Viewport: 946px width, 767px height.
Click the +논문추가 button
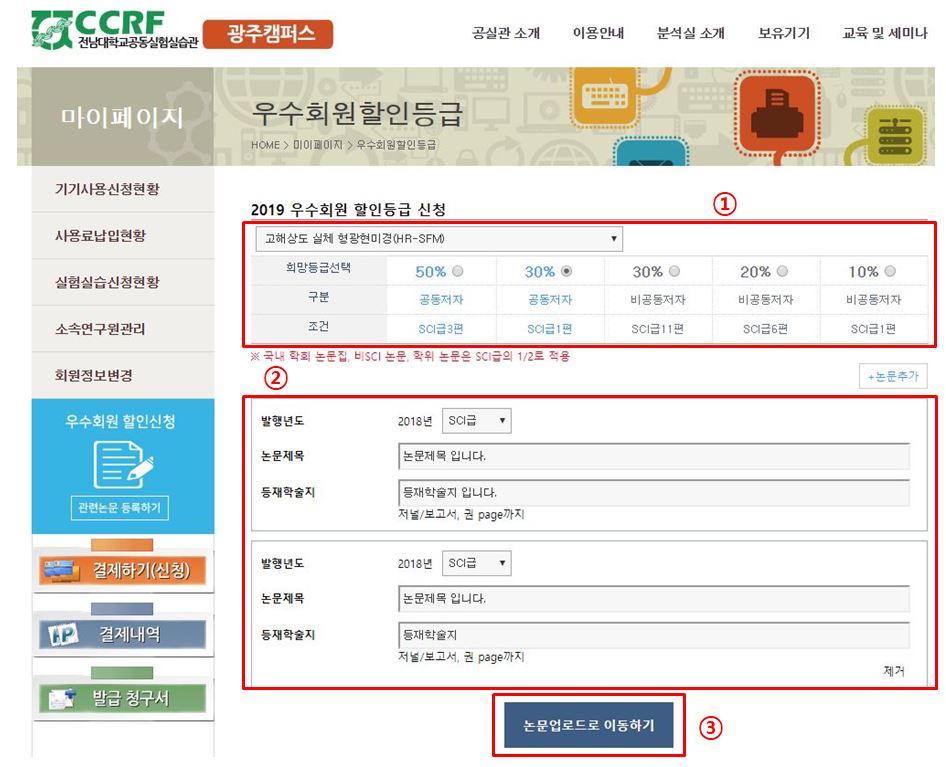893,376
